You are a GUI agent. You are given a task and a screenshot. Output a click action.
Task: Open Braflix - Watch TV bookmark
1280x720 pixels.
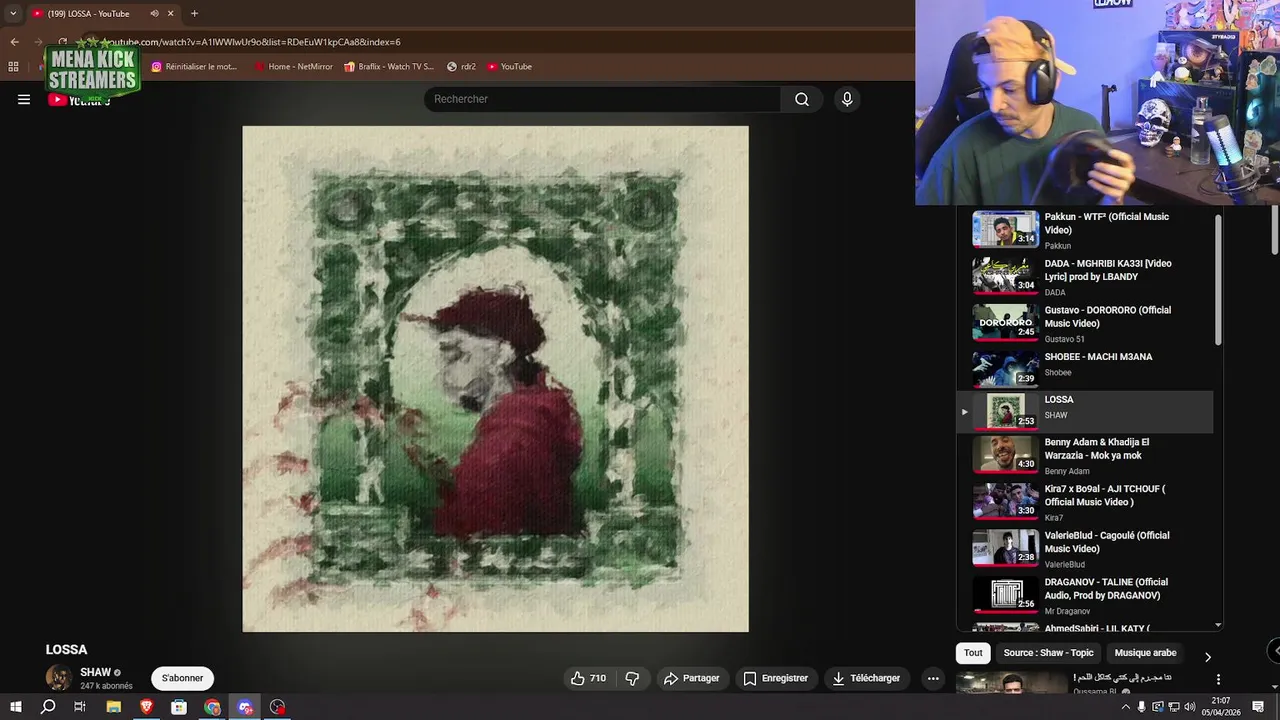pos(389,67)
